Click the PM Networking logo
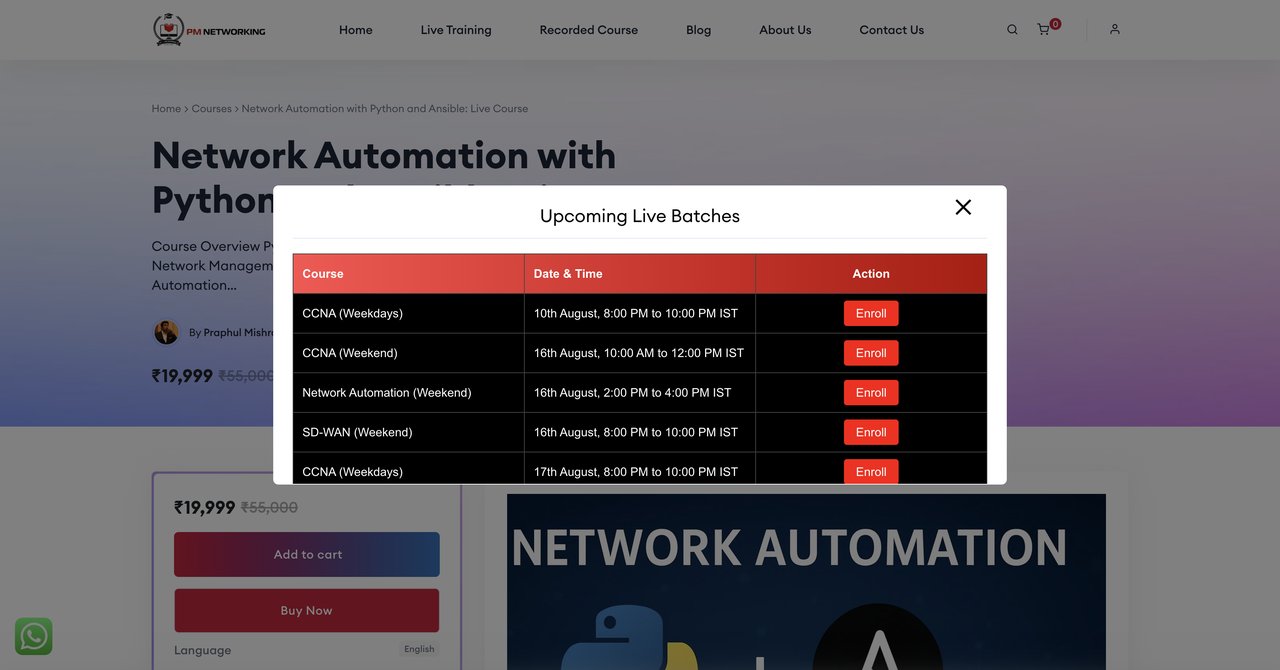This screenshot has height=670, width=1280. click(x=209, y=30)
